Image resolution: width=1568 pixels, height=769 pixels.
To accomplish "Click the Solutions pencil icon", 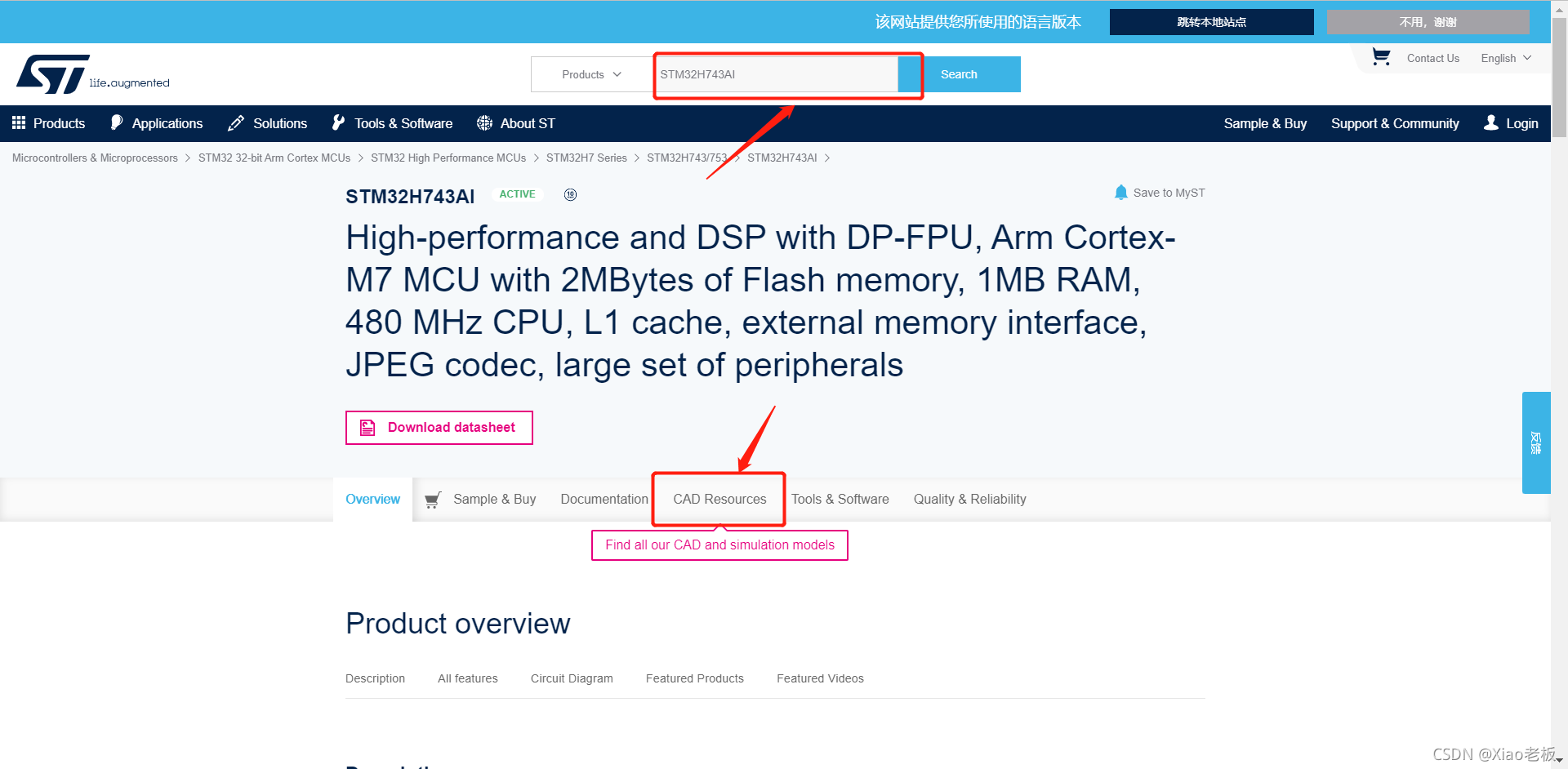I will tap(236, 123).
